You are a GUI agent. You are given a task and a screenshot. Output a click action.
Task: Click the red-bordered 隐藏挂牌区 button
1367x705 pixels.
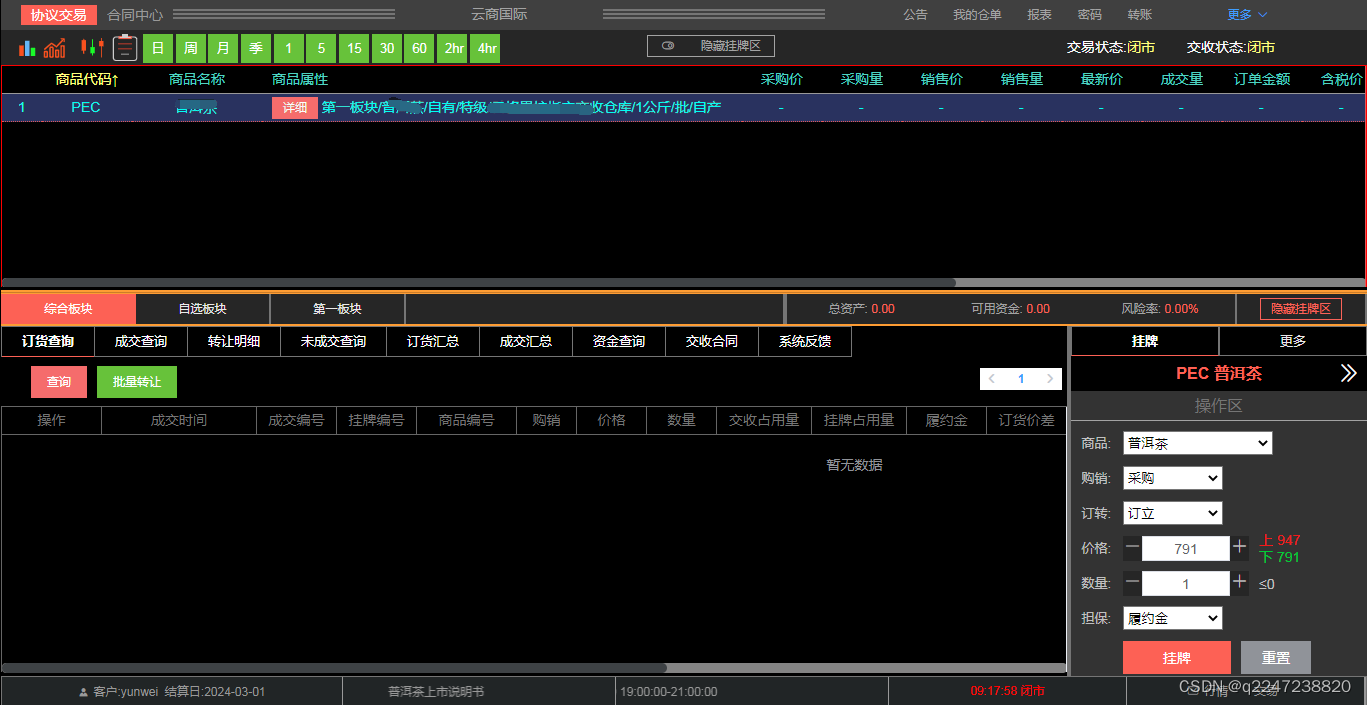coord(1301,309)
